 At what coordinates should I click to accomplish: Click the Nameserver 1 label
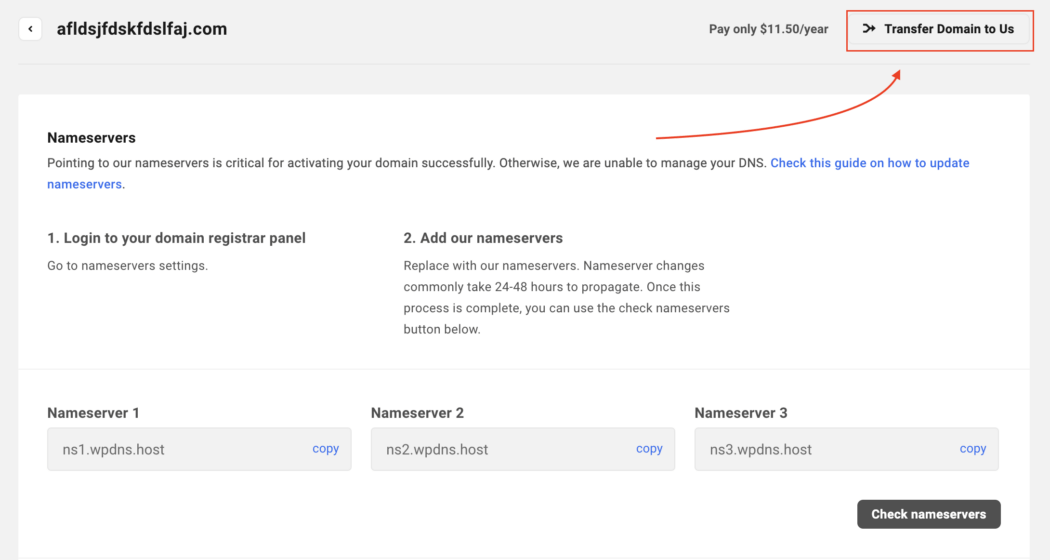(x=93, y=413)
